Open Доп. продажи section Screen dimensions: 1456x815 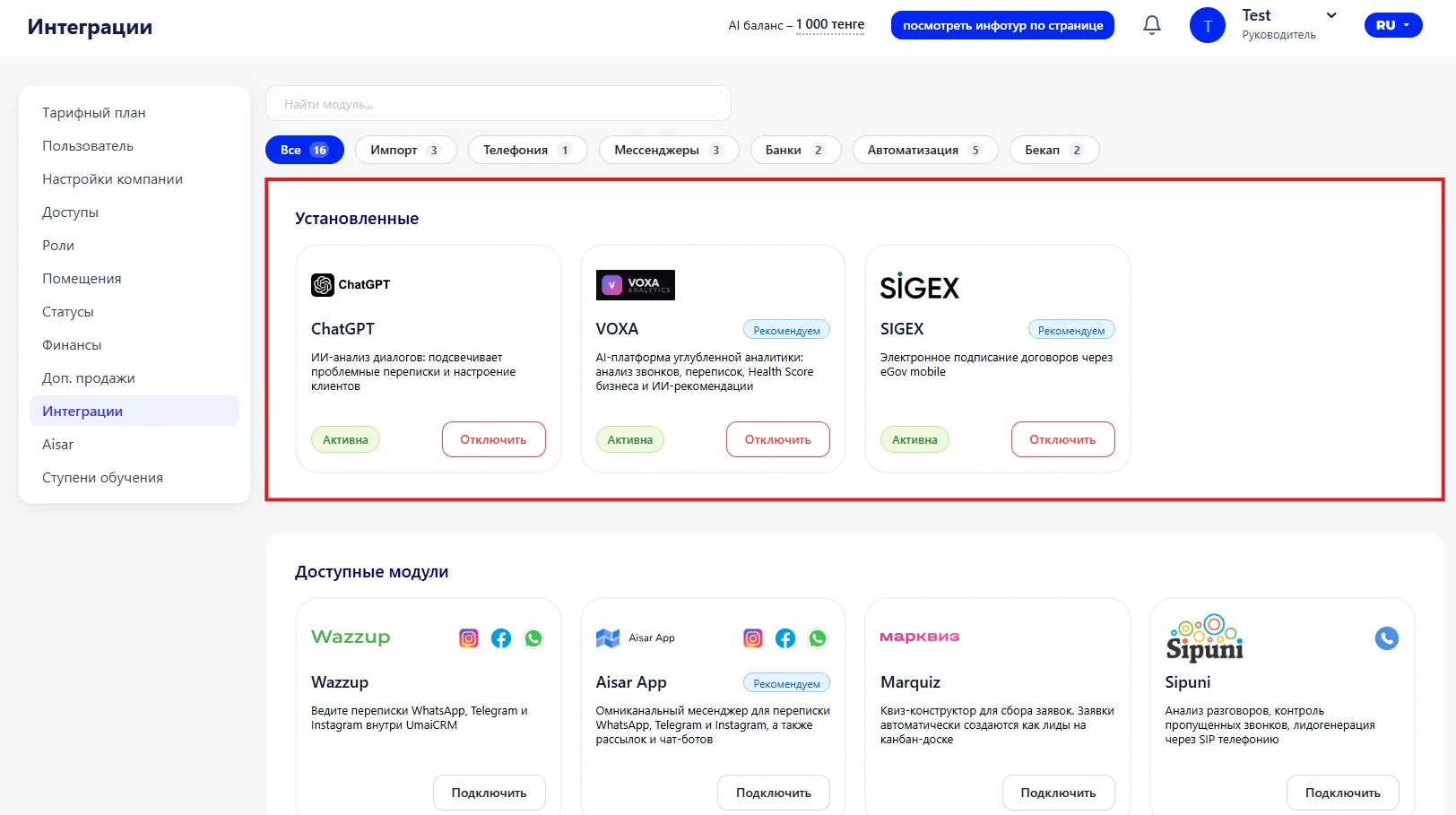point(134,378)
